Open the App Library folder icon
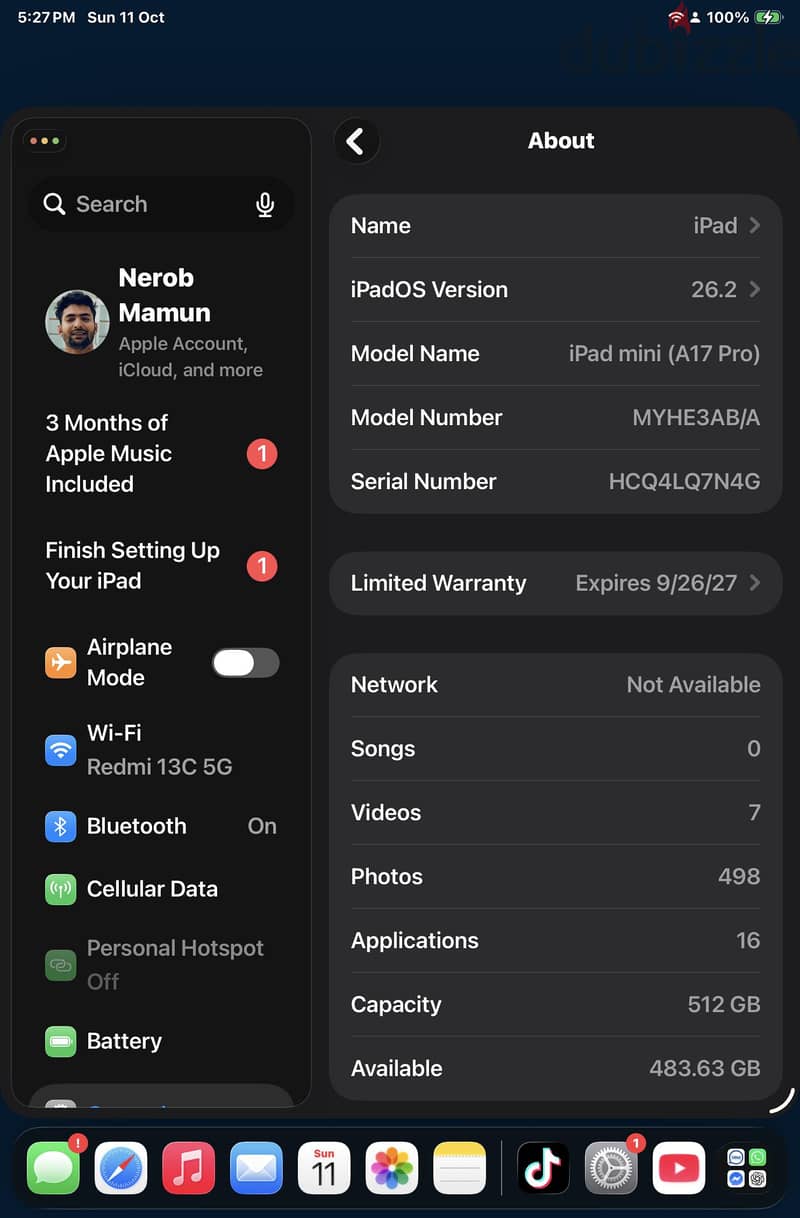 click(746, 1167)
